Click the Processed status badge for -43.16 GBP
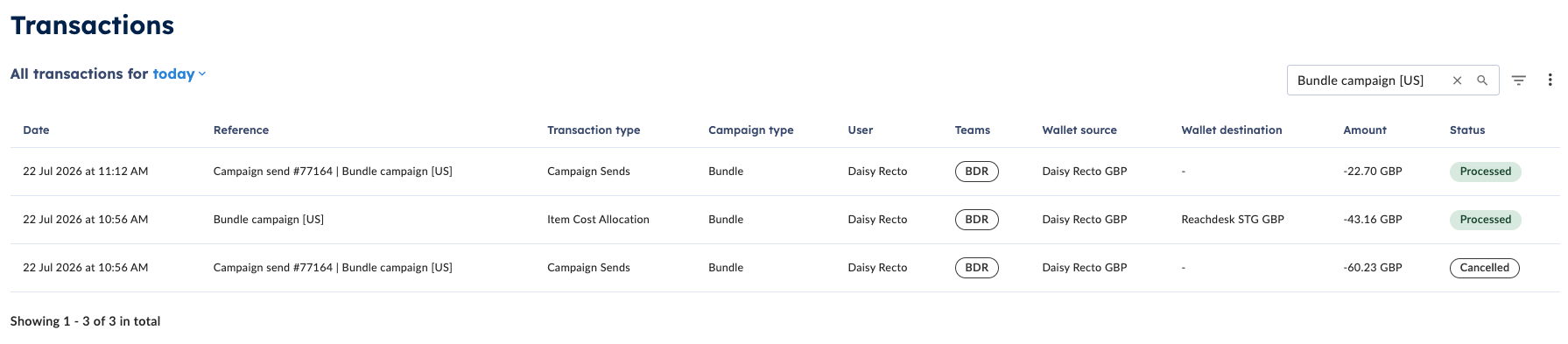 pyautogui.click(x=1485, y=220)
